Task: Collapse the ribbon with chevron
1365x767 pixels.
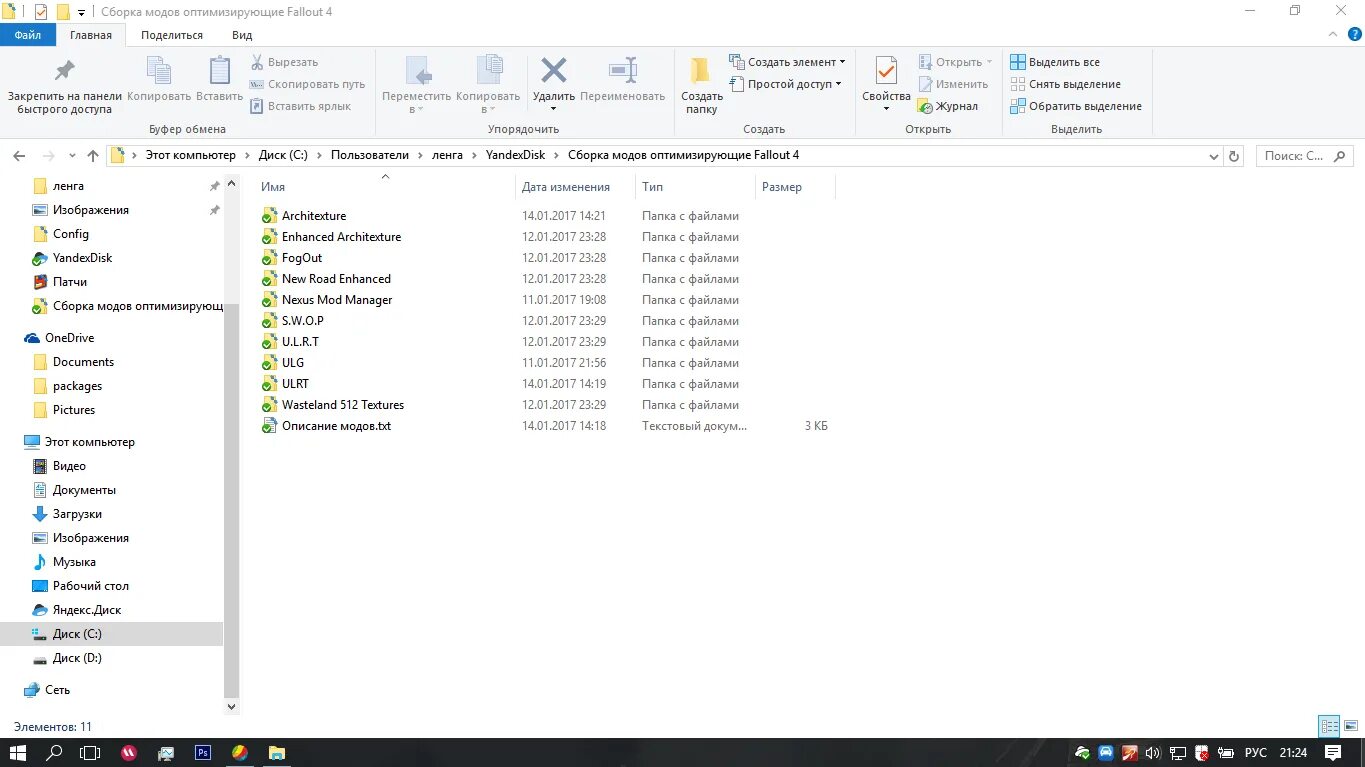Action: (1331, 34)
